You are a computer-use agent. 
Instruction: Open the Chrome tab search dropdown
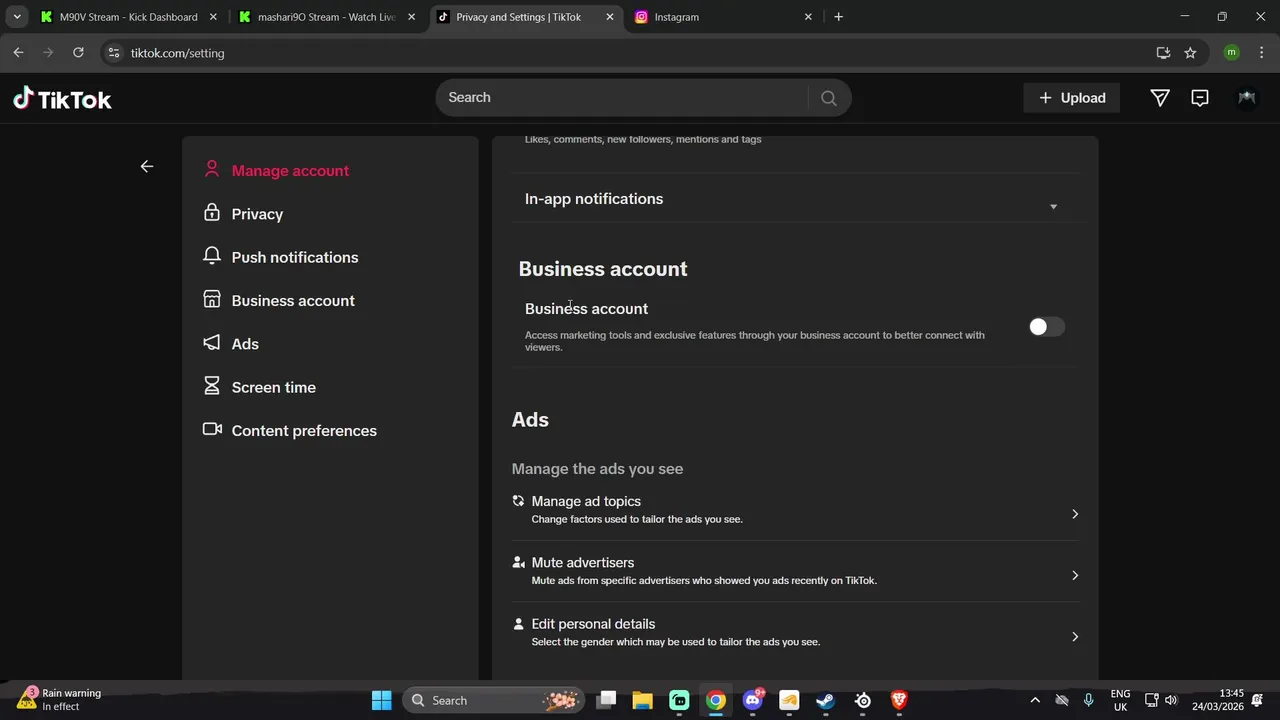point(17,17)
